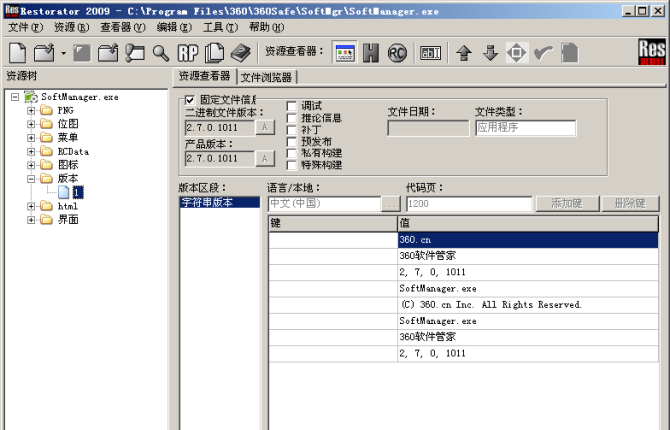Collapse the SoftManager.exe root node

(15, 97)
